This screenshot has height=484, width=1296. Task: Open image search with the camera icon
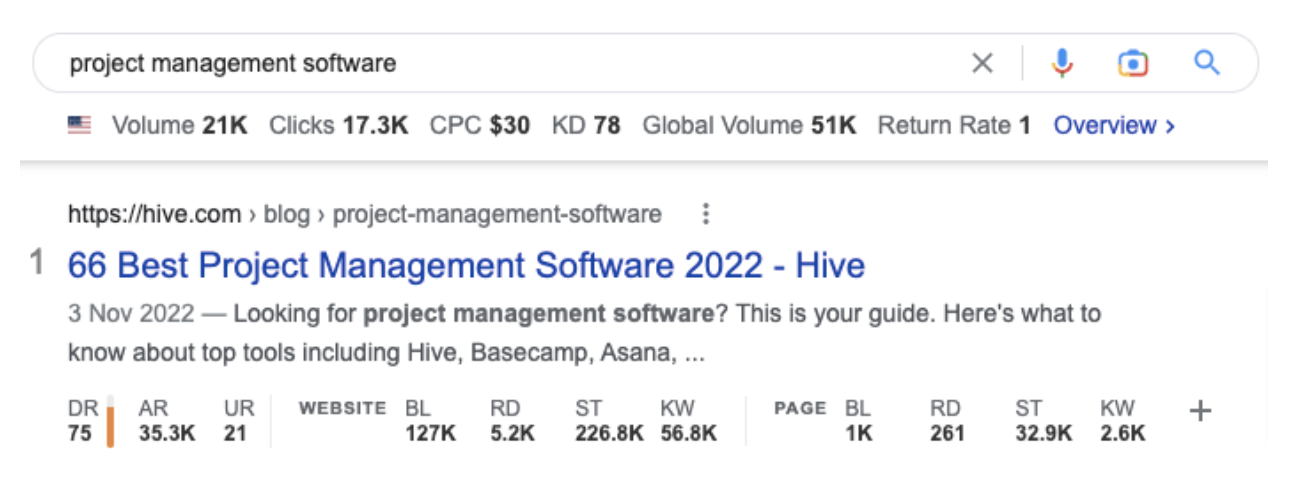pos(1133,64)
